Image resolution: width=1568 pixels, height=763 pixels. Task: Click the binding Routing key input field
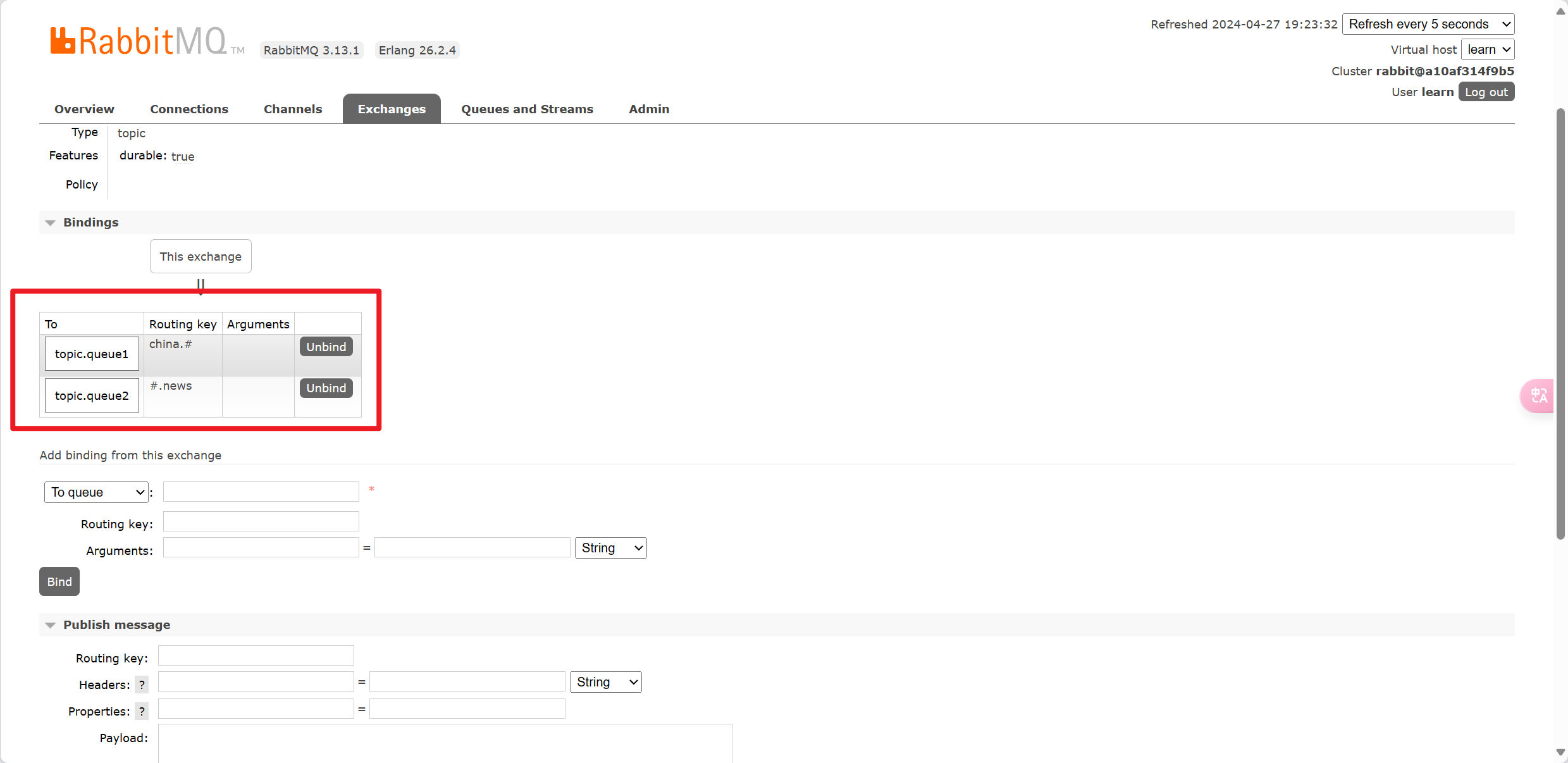coord(261,522)
